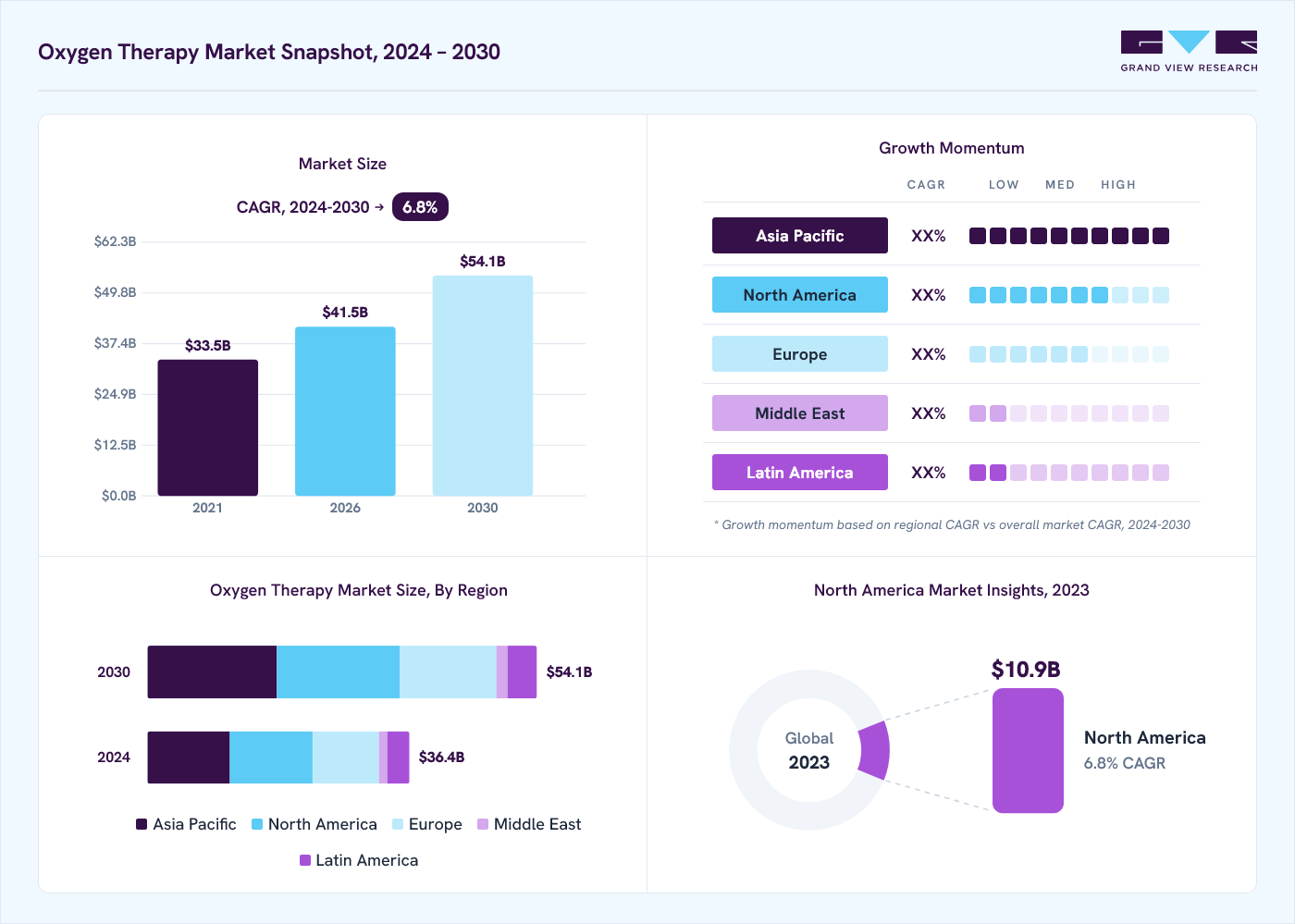Click the Asia Pacific momentum indicator squares

[1069, 236]
